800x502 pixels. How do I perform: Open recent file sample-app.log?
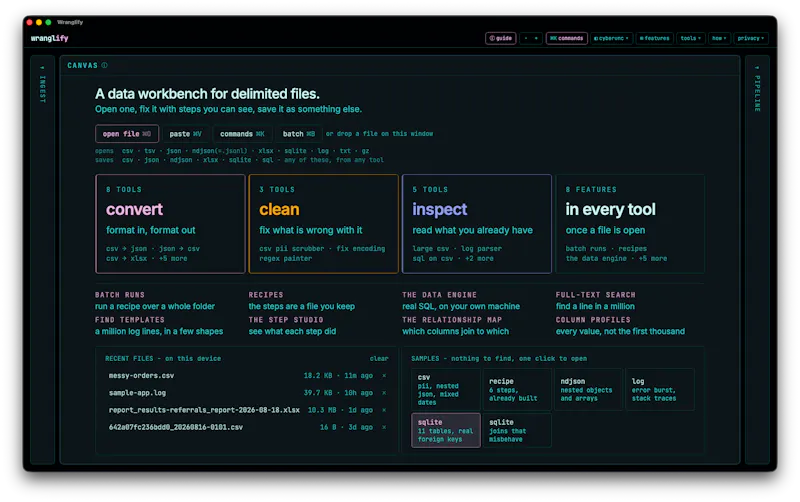coord(137,393)
